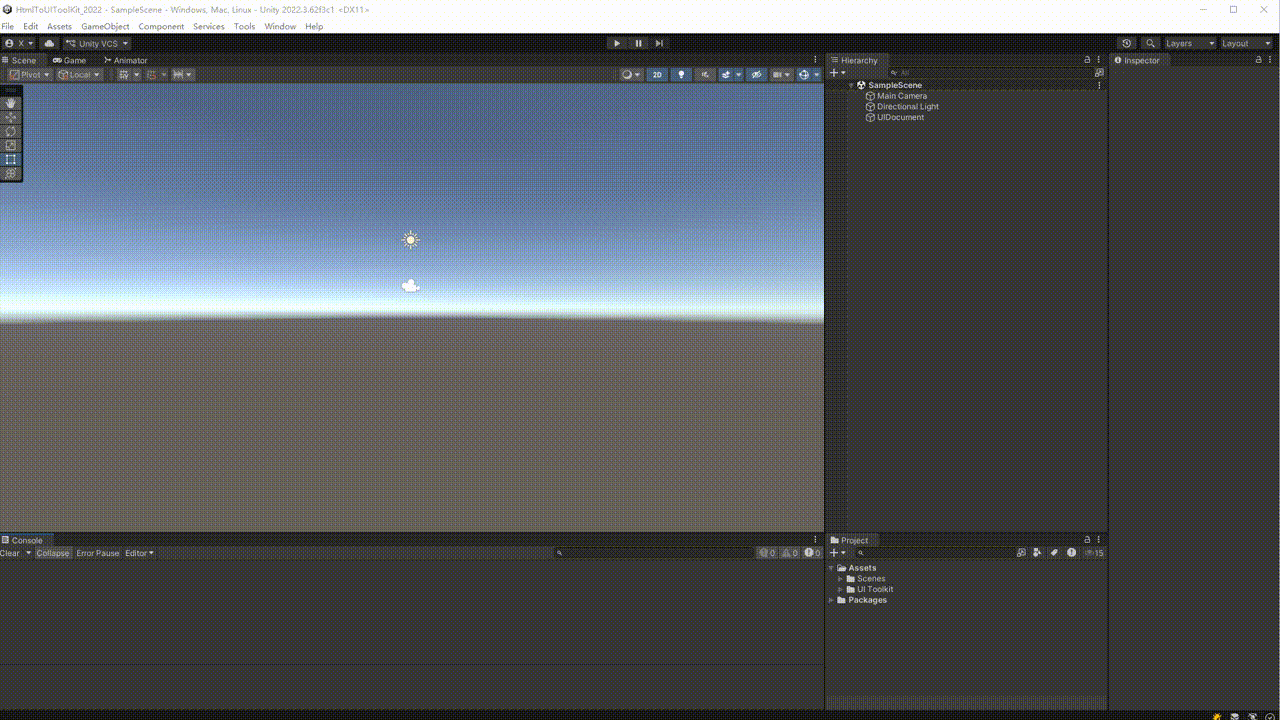This screenshot has width=1280, height=720.
Task: Lock the Hierarchy panel
Action: [x=1087, y=60]
